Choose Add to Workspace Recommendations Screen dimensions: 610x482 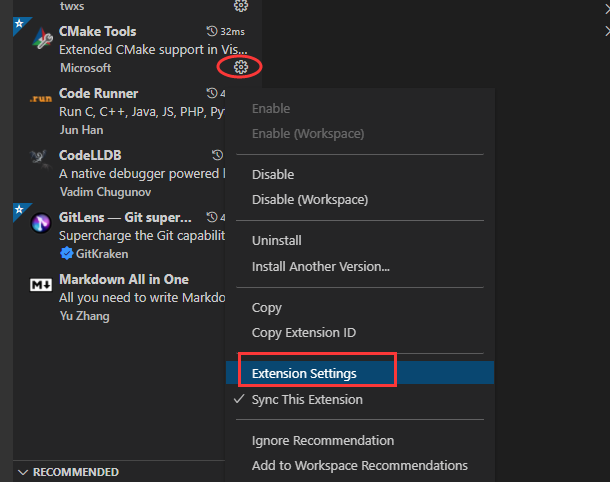[x=360, y=465]
